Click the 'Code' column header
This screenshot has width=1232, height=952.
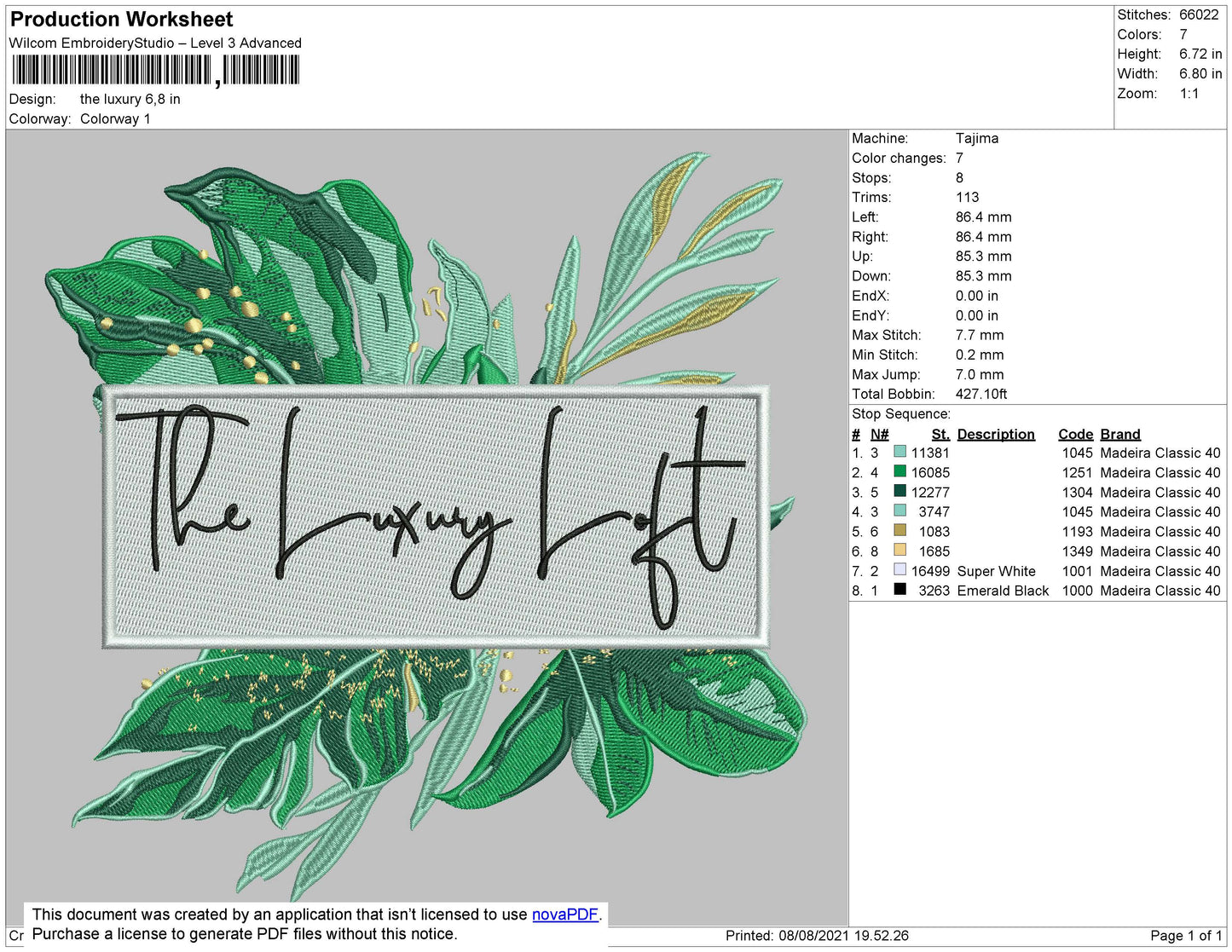click(x=1076, y=434)
